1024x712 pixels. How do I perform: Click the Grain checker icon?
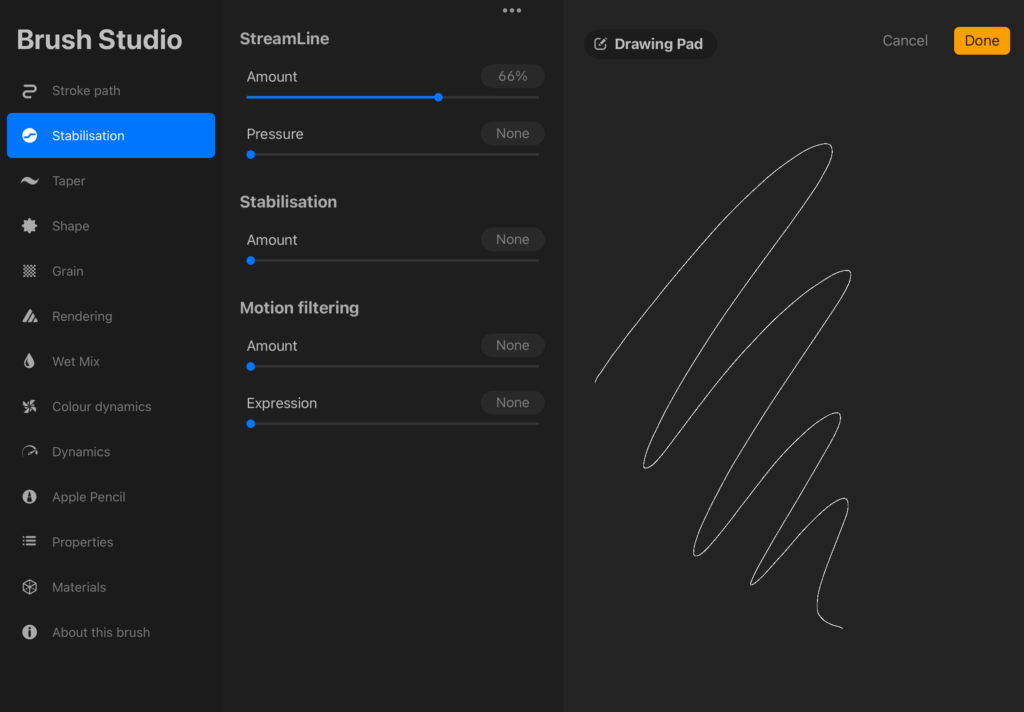(x=29, y=271)
